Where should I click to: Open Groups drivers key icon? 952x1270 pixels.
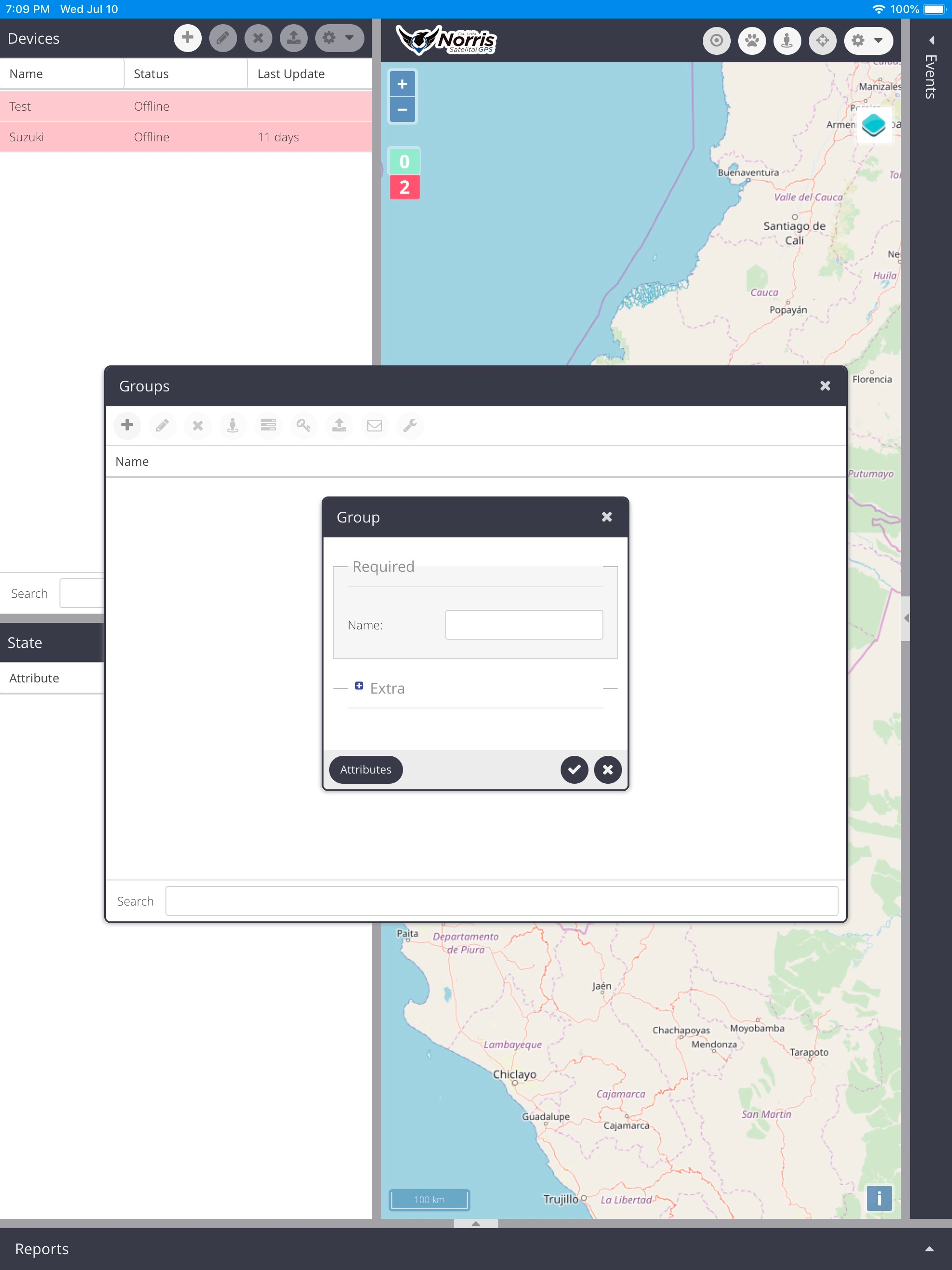(x=304, y=425)
